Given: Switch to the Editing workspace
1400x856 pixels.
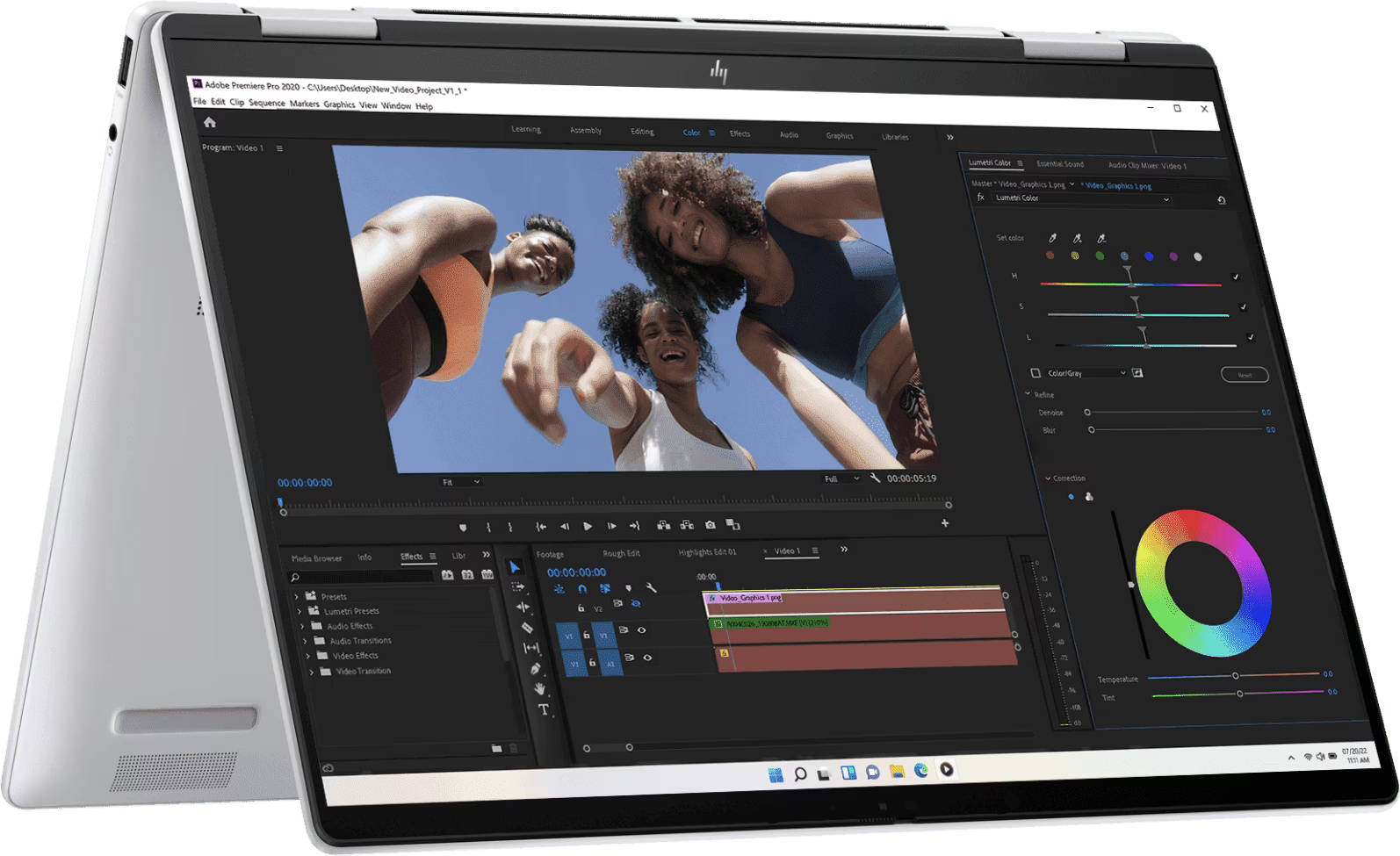Looking at the screenshot, I should click(x=642, y=132).
